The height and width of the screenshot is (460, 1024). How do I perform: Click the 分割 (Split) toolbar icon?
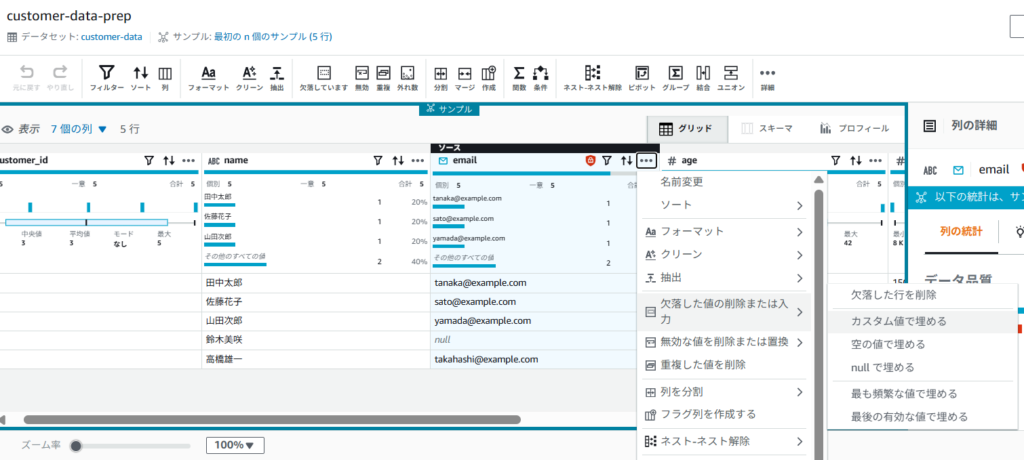(440, 77)
